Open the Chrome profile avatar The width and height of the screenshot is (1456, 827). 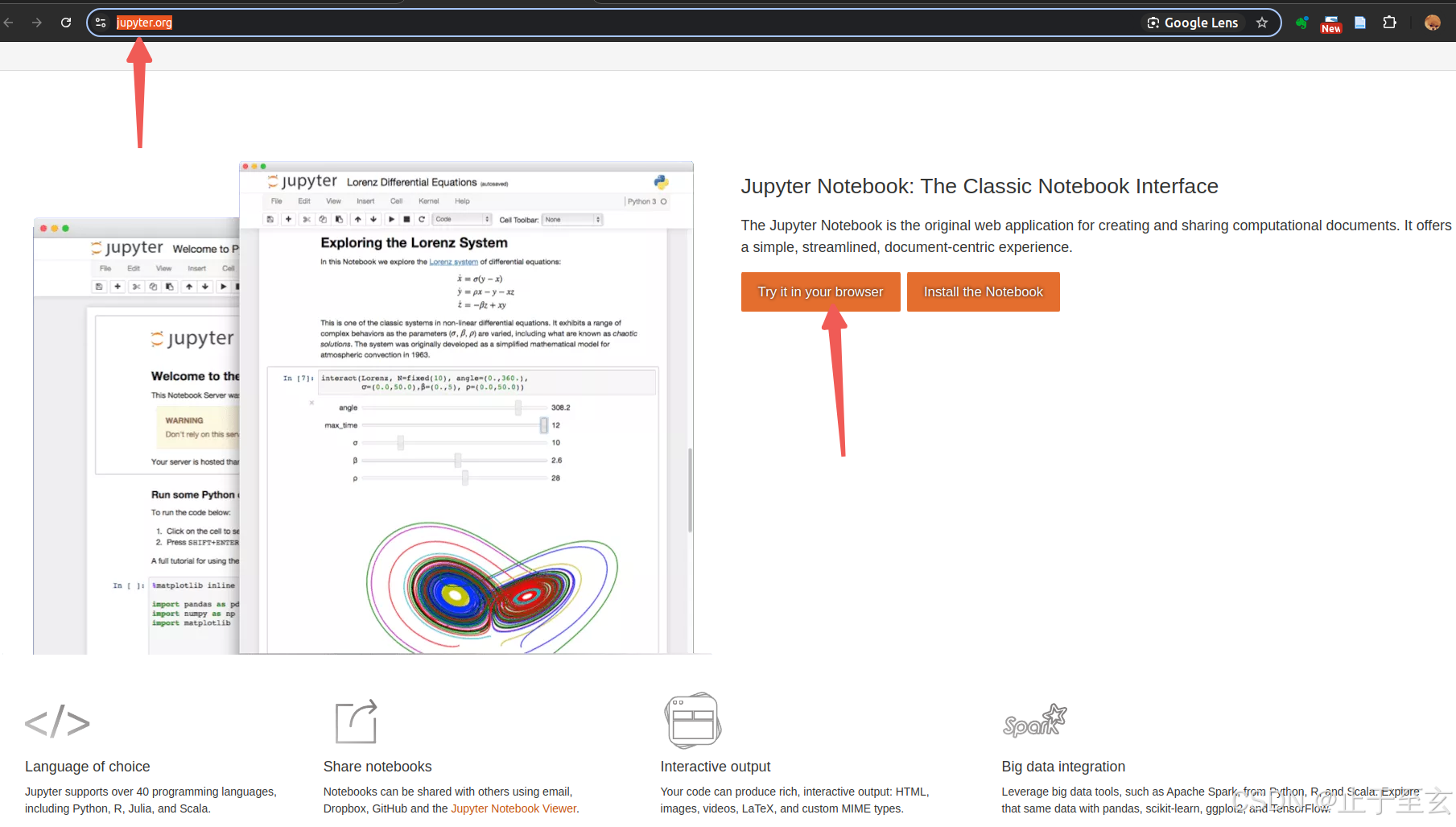1433,23
